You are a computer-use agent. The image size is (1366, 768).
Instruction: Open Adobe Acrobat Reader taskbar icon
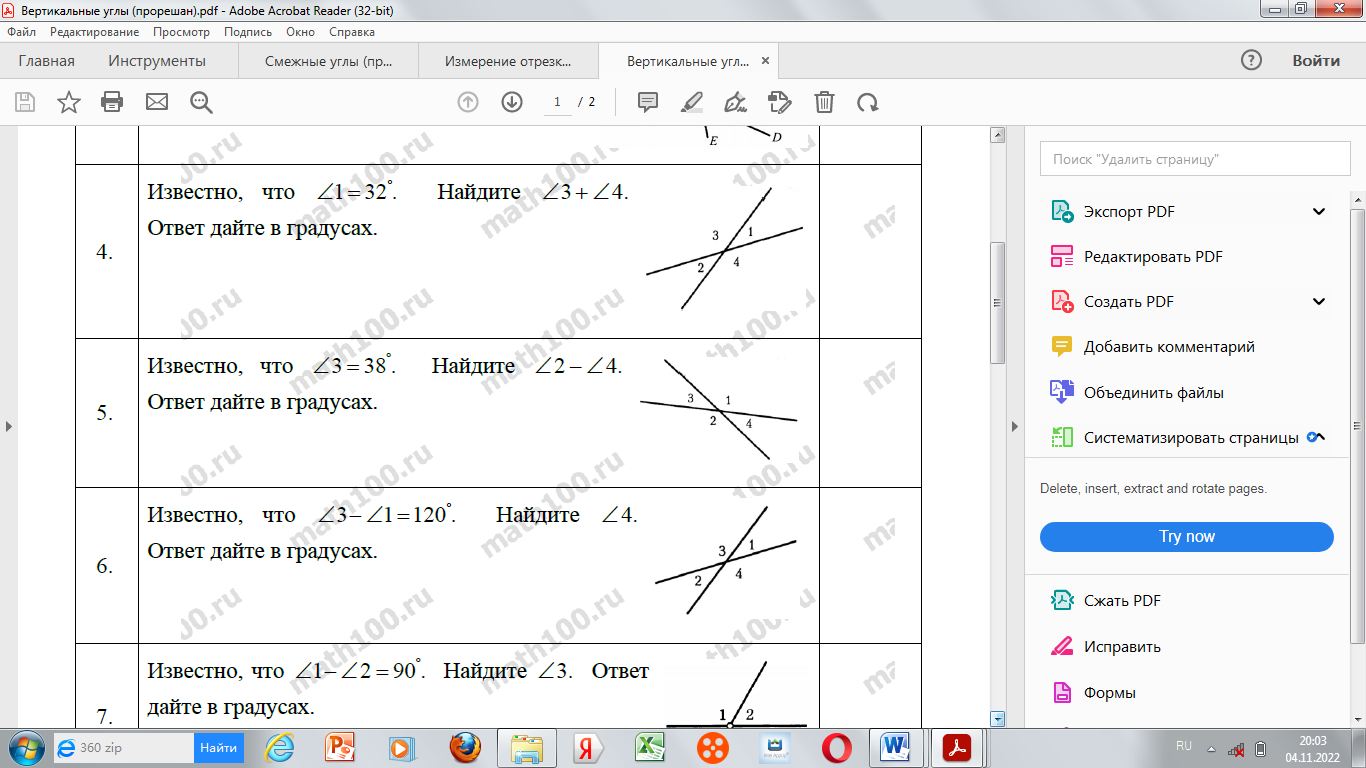click(x=958, y=748)
